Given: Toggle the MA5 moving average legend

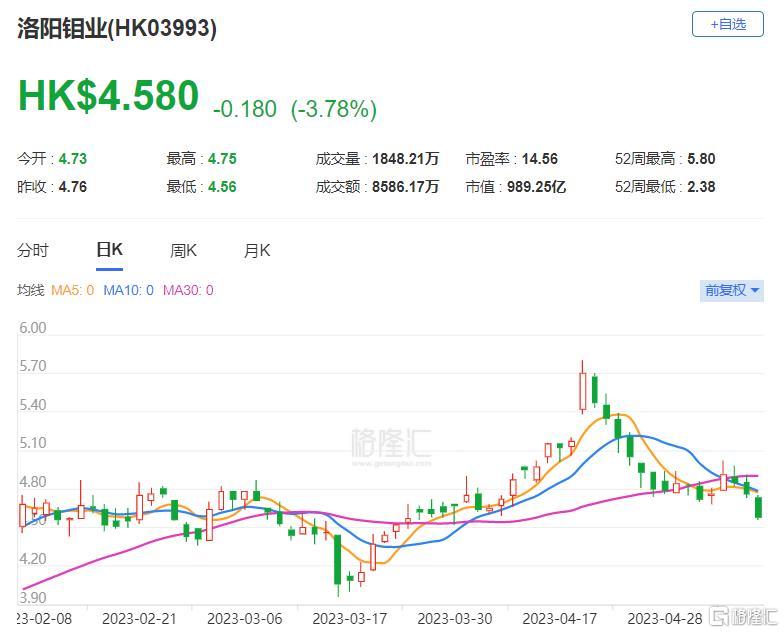Looking at the screenshot, I should point(72,290).
